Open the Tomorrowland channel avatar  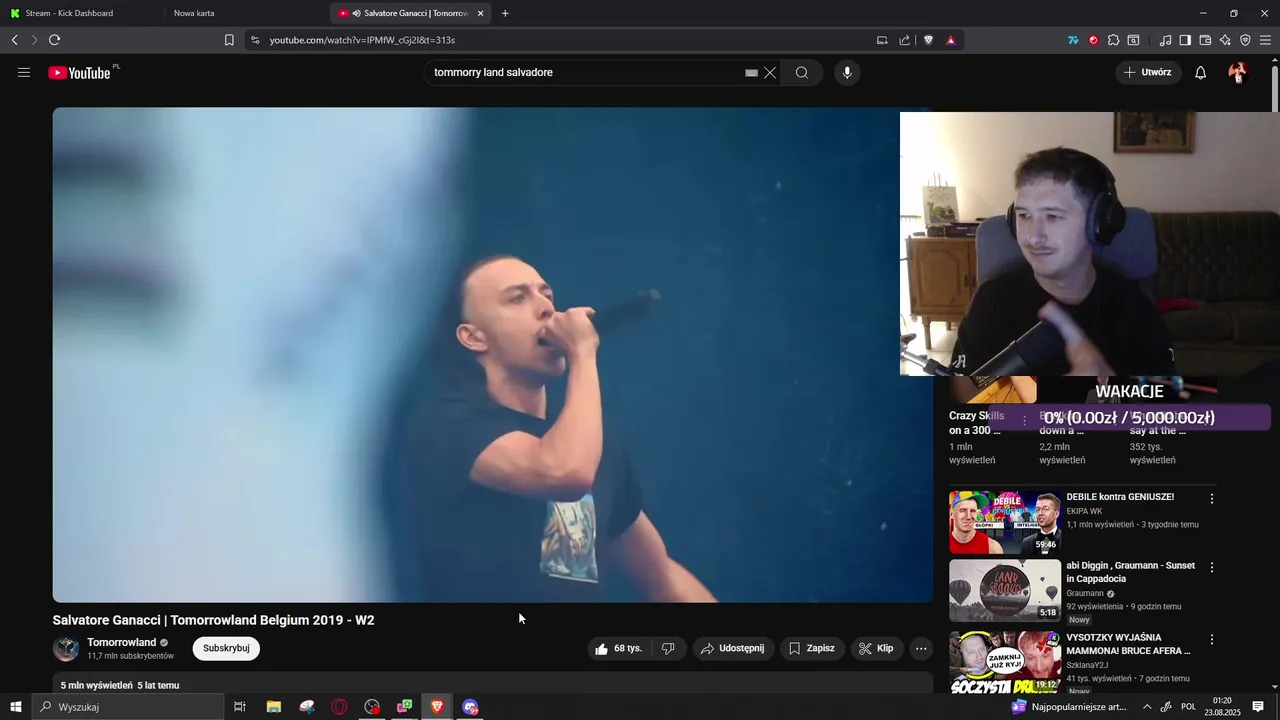coord(66,648)
